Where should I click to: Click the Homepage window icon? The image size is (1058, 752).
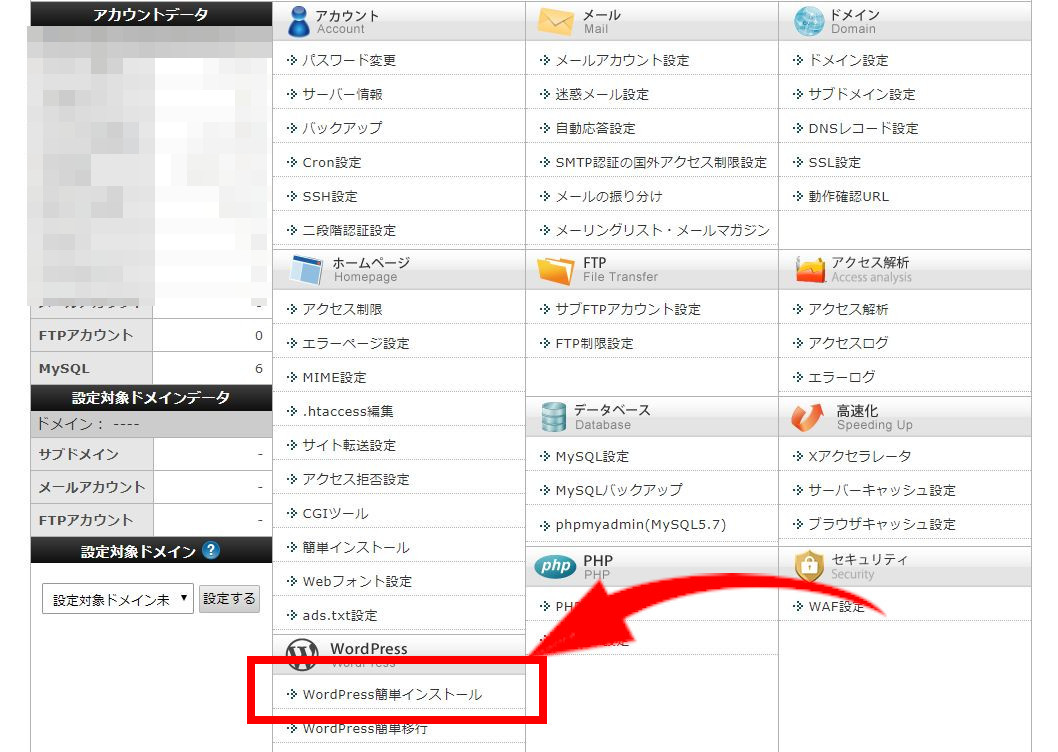coord(306,269)
